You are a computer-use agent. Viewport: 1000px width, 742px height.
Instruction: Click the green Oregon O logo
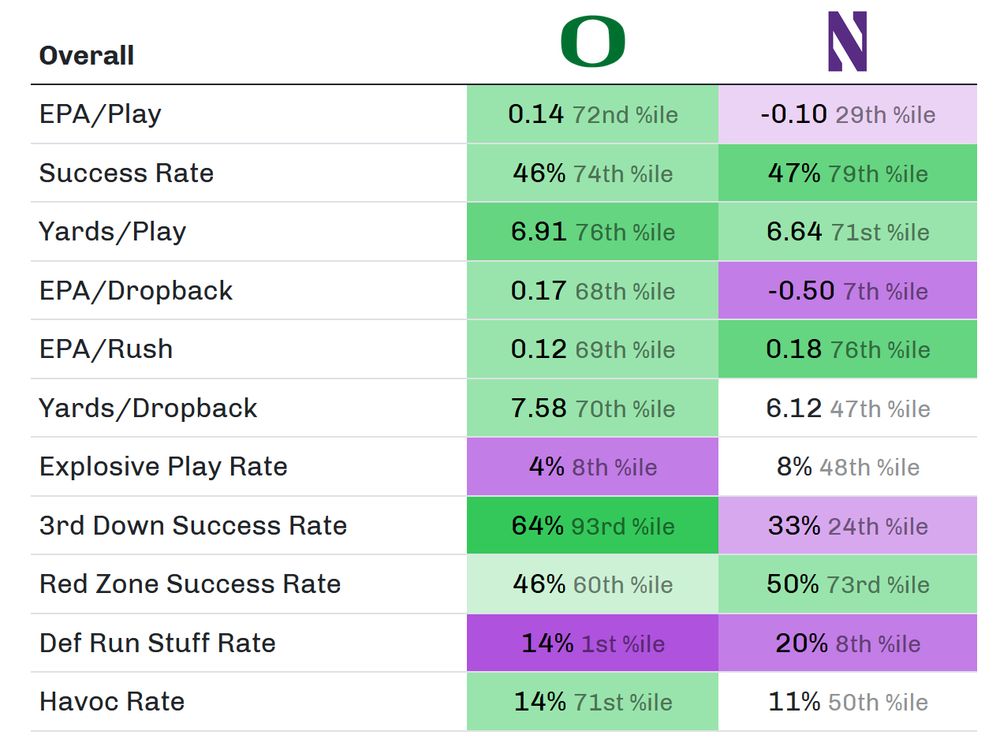click(593, 43)
